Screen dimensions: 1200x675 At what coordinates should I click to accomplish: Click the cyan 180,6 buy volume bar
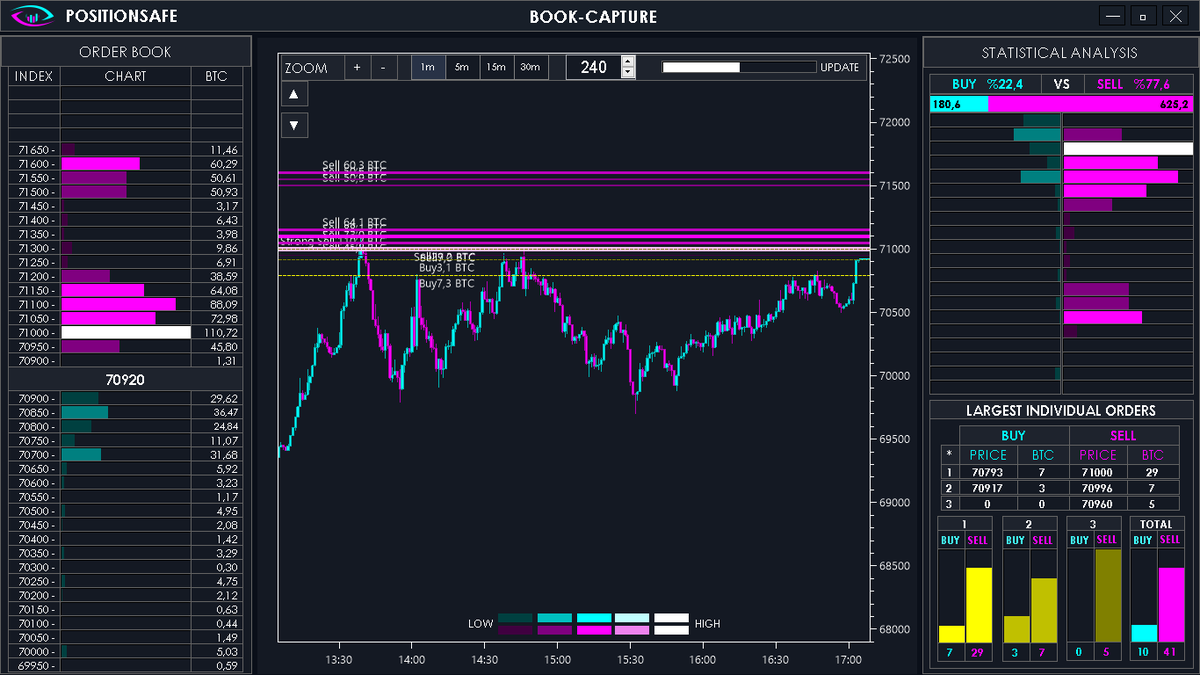(959, 104)
